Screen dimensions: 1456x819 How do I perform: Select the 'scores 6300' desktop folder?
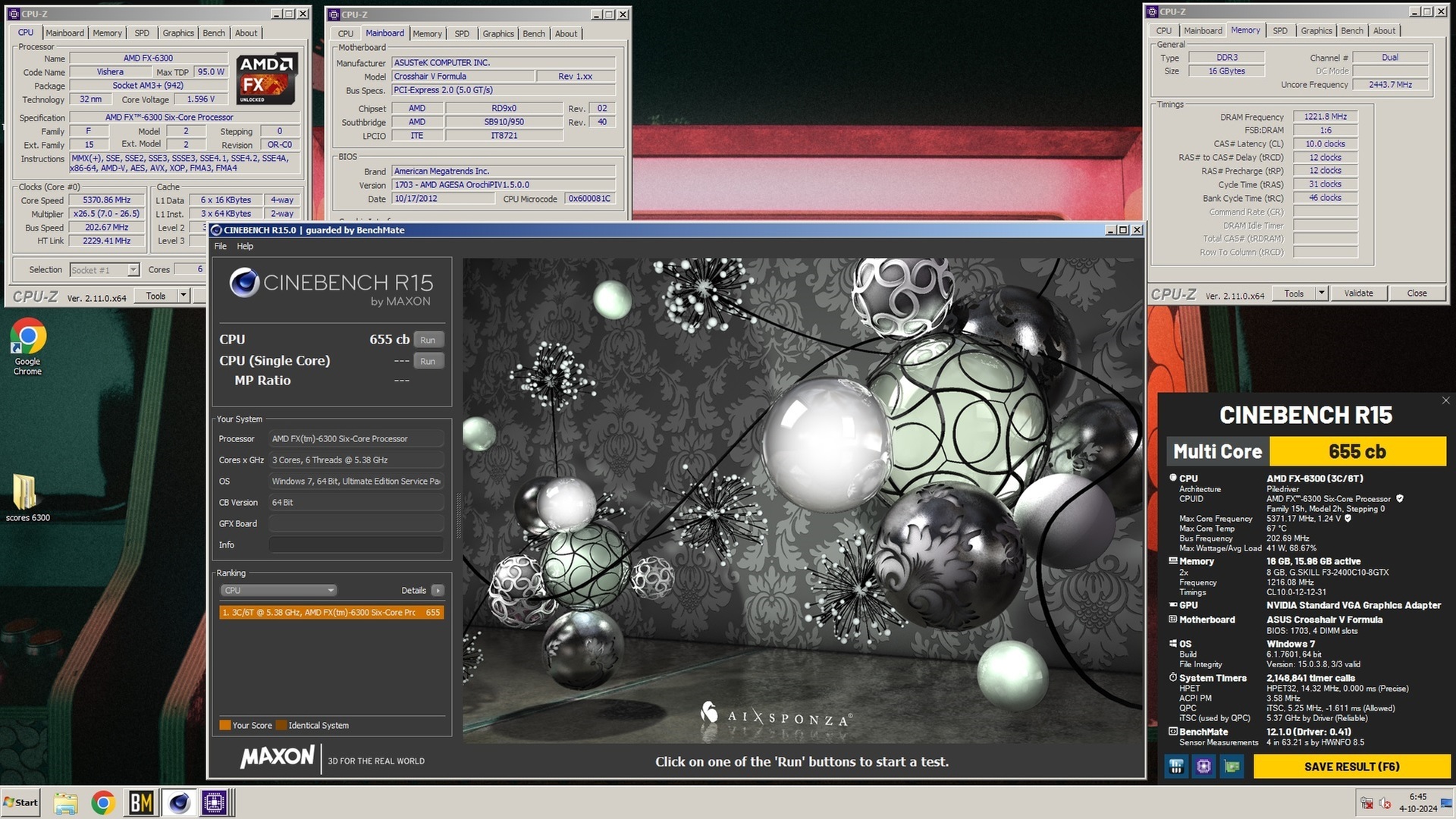click(27, 497)
